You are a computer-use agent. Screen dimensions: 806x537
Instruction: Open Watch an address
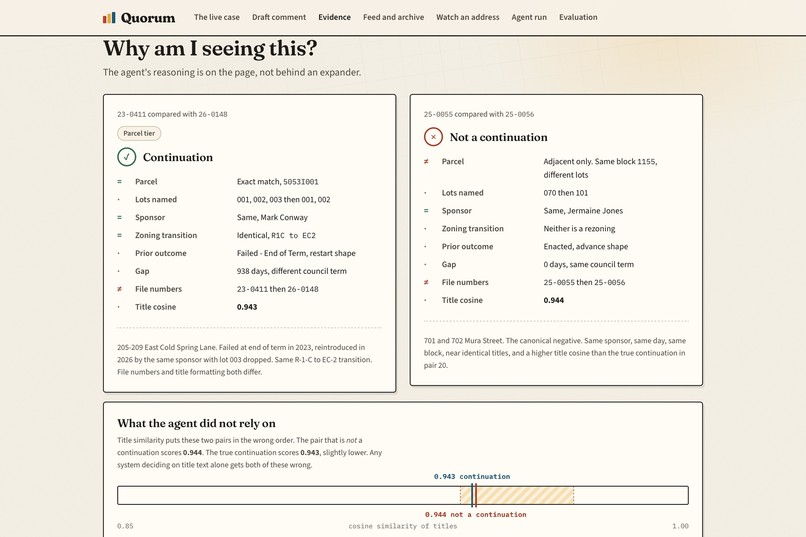(468, 17)
